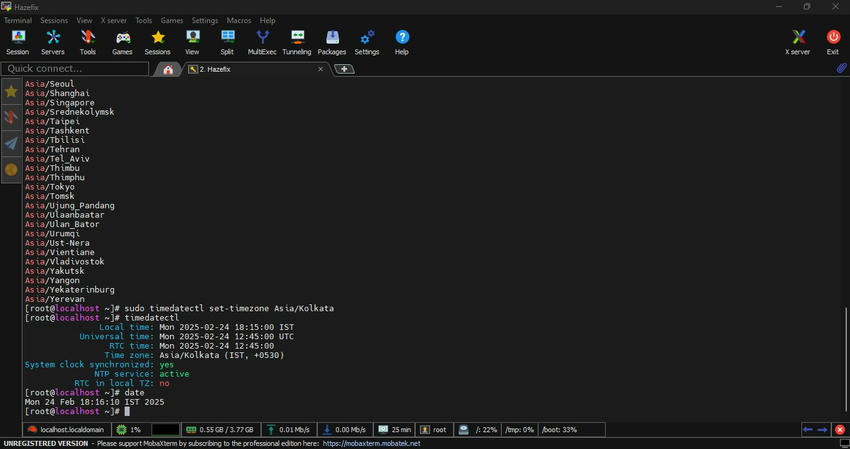Toggle the X server icon

(x=797, y=41)
